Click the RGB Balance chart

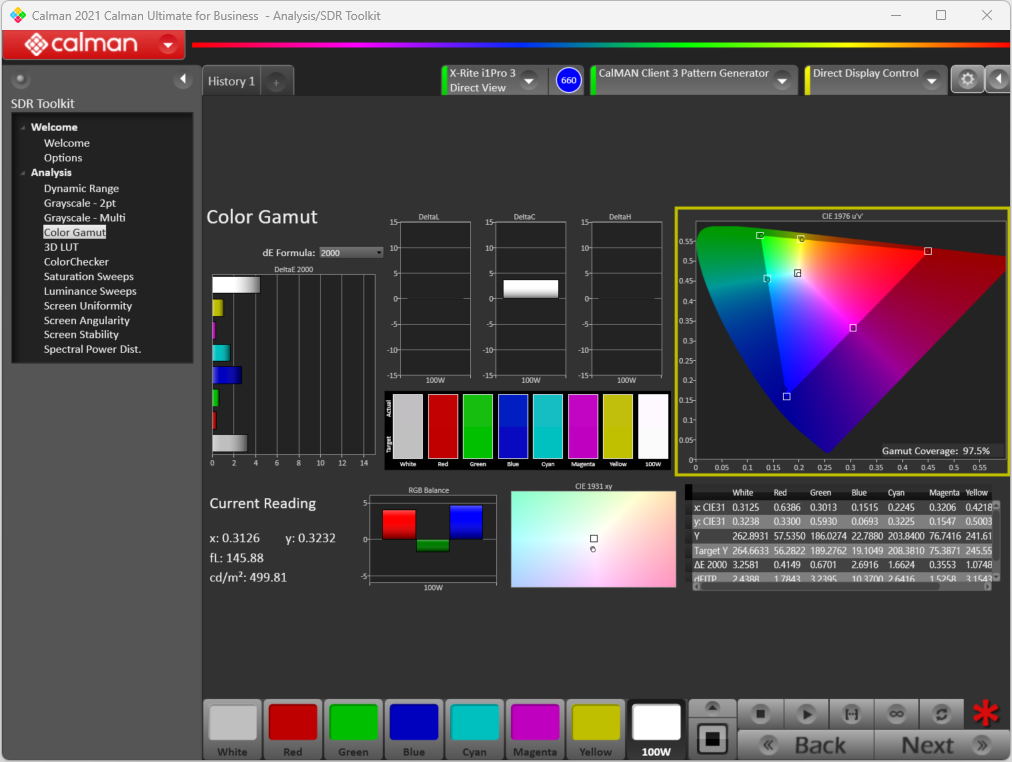(432, 539)
